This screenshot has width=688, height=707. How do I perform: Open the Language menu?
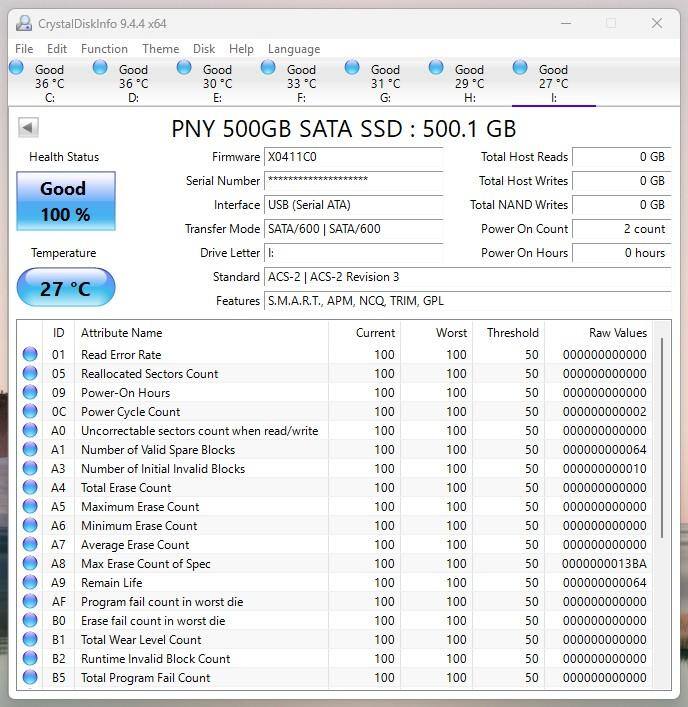pyautogui.click(x=294, y=48)
